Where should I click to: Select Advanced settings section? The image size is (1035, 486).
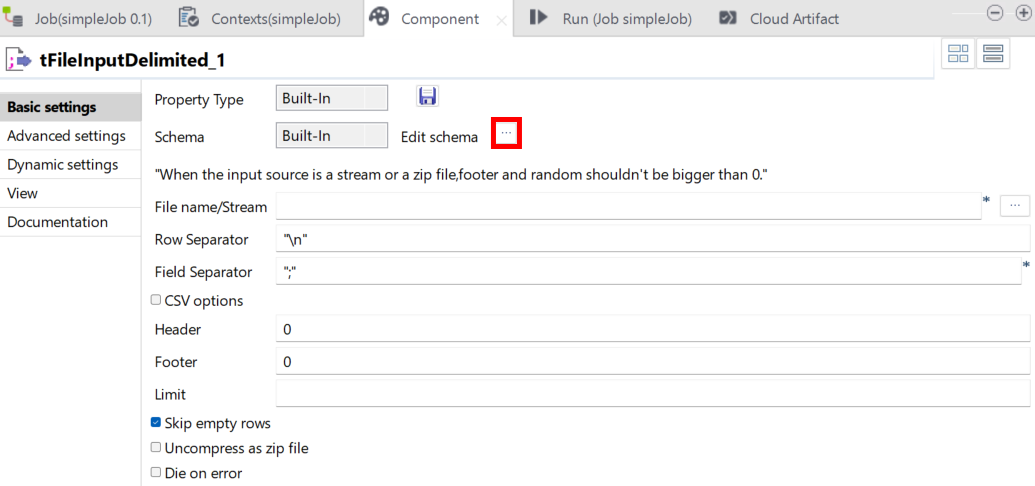point(66,136)
